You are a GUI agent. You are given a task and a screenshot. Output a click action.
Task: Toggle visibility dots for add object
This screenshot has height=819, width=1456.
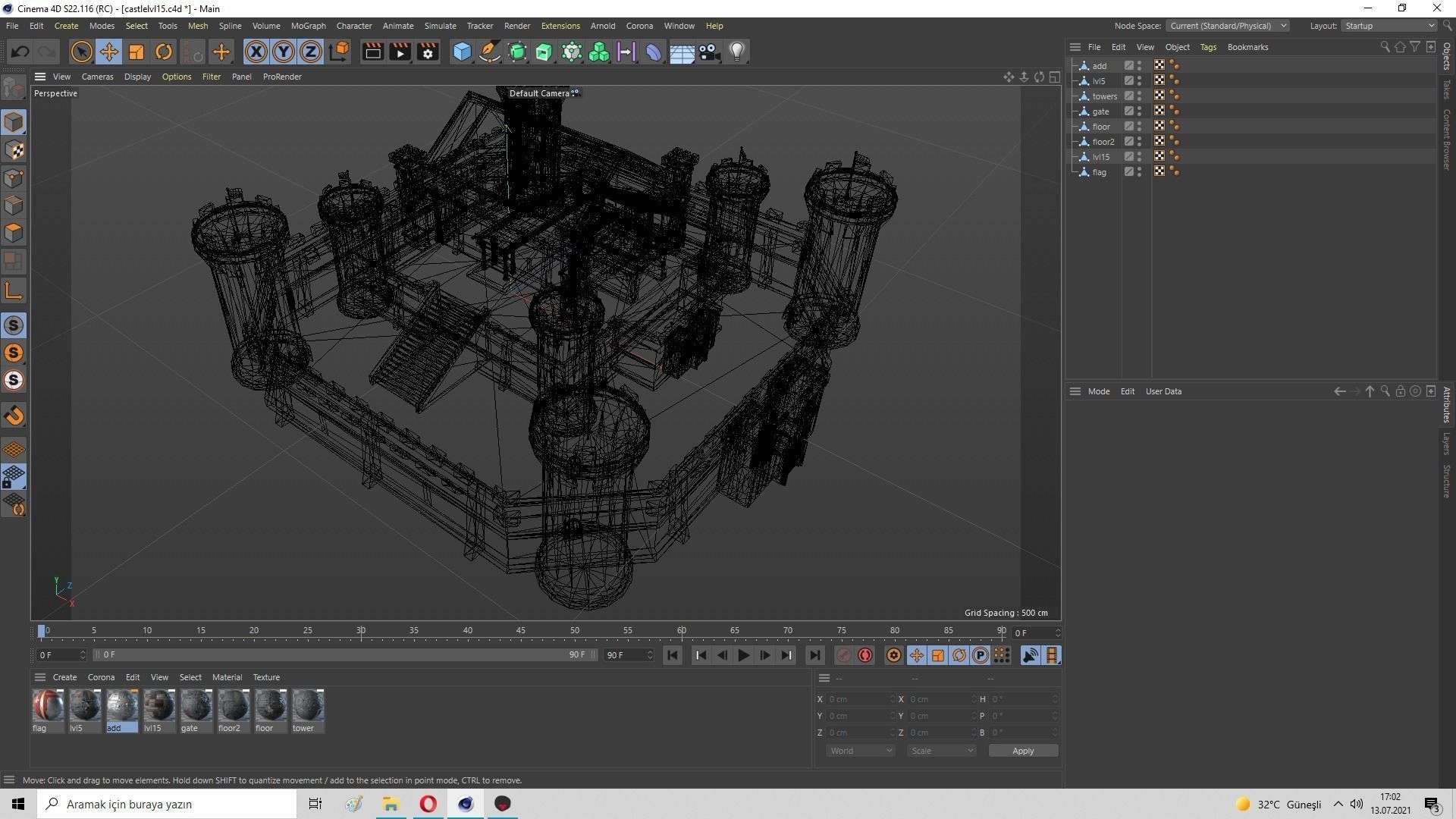click(x=1139, y=66)
